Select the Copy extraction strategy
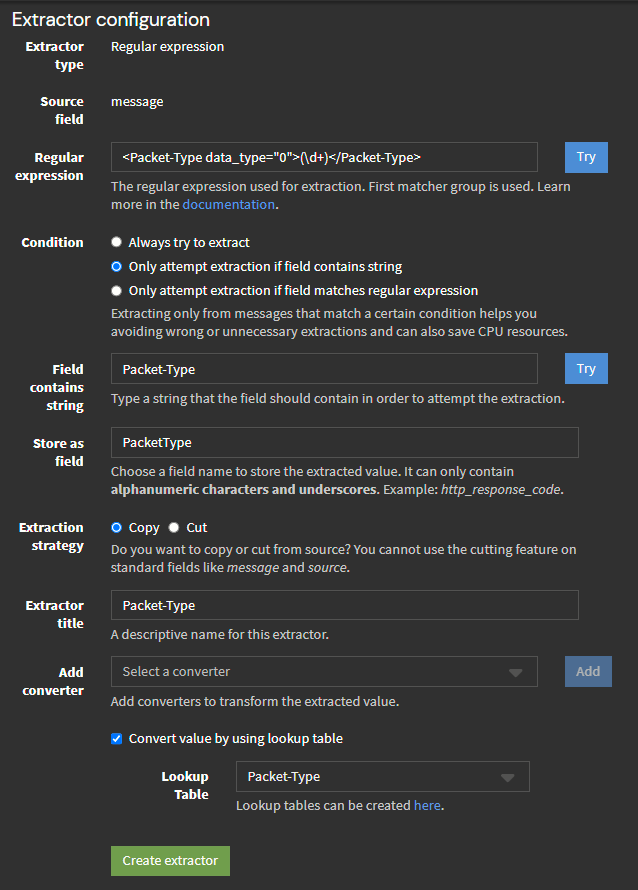 [x=117, y=527]
